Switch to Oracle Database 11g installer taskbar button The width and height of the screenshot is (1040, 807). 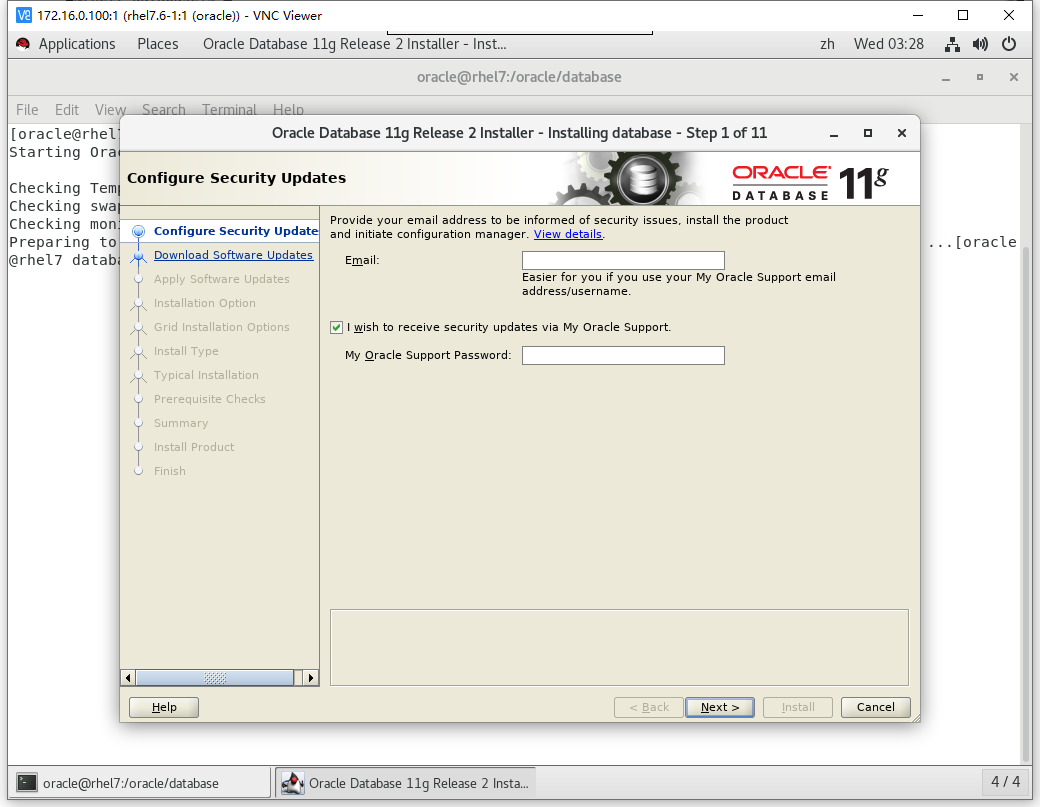(x=406, y=782)
